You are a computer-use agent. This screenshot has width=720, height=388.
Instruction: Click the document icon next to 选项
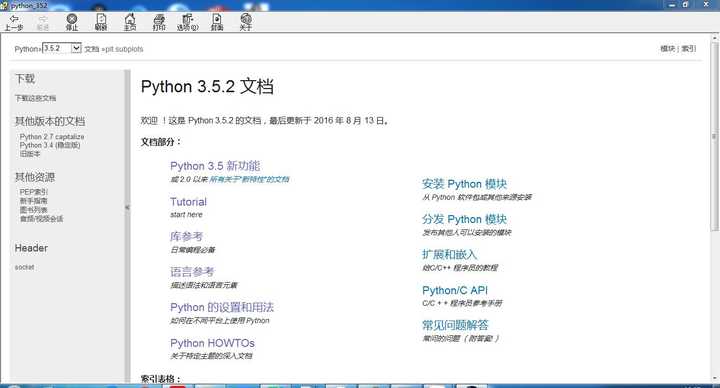[x=217, y=22]
